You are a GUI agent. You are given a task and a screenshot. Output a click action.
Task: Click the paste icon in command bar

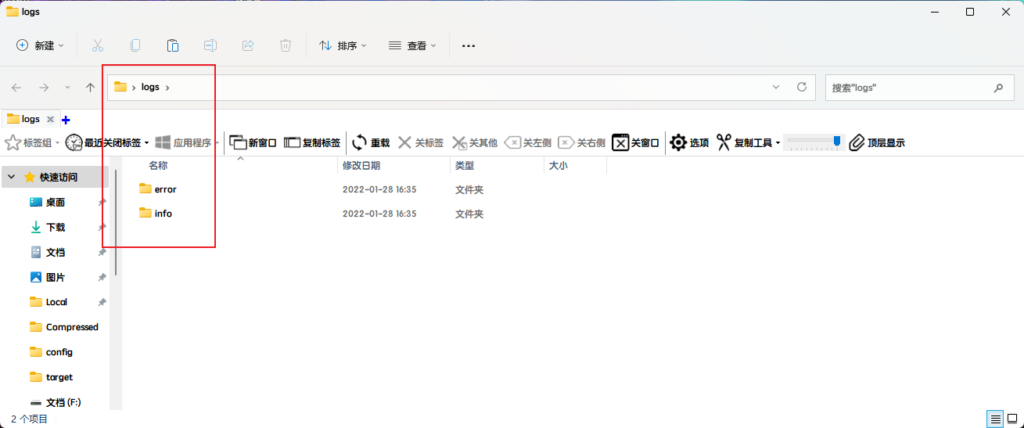point(172,45)
